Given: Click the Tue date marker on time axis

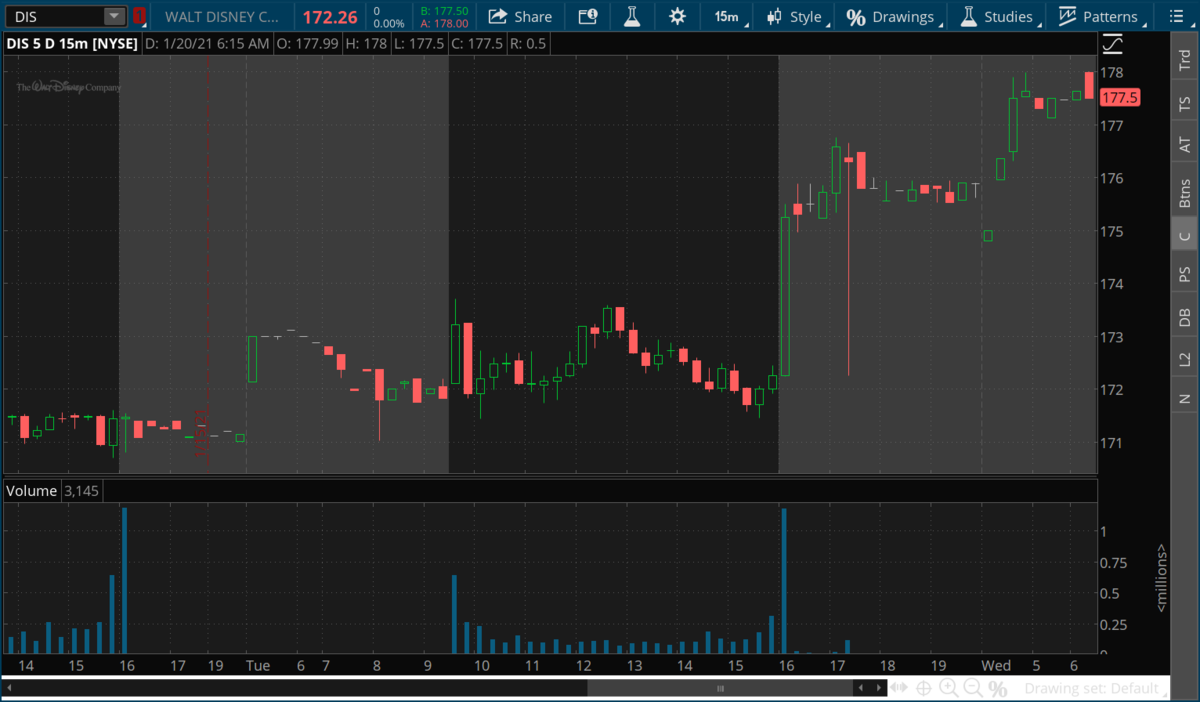Looking at the screenshot, I should click(258, 665).
